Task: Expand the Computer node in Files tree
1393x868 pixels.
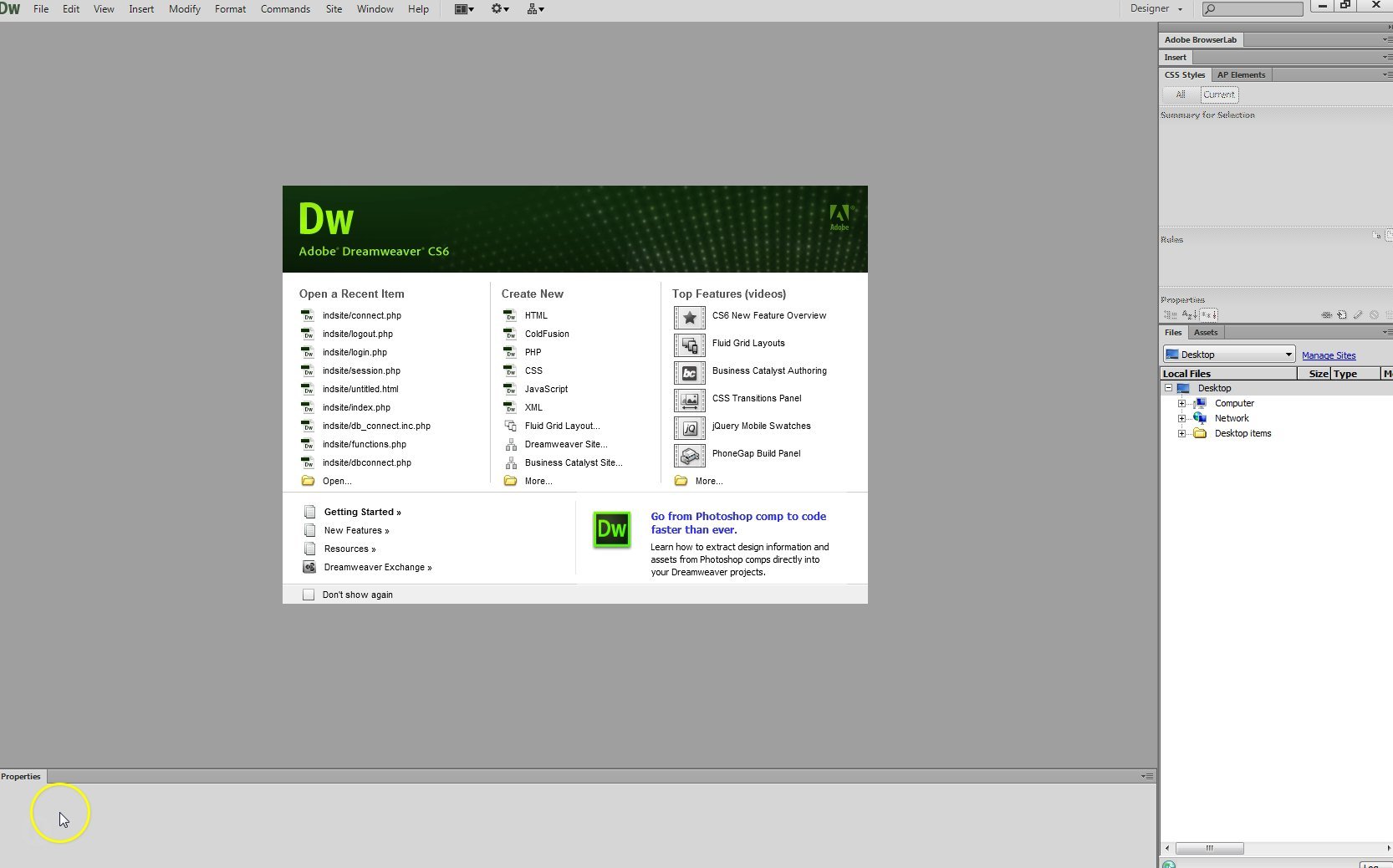Action: tap(1181, 403)
